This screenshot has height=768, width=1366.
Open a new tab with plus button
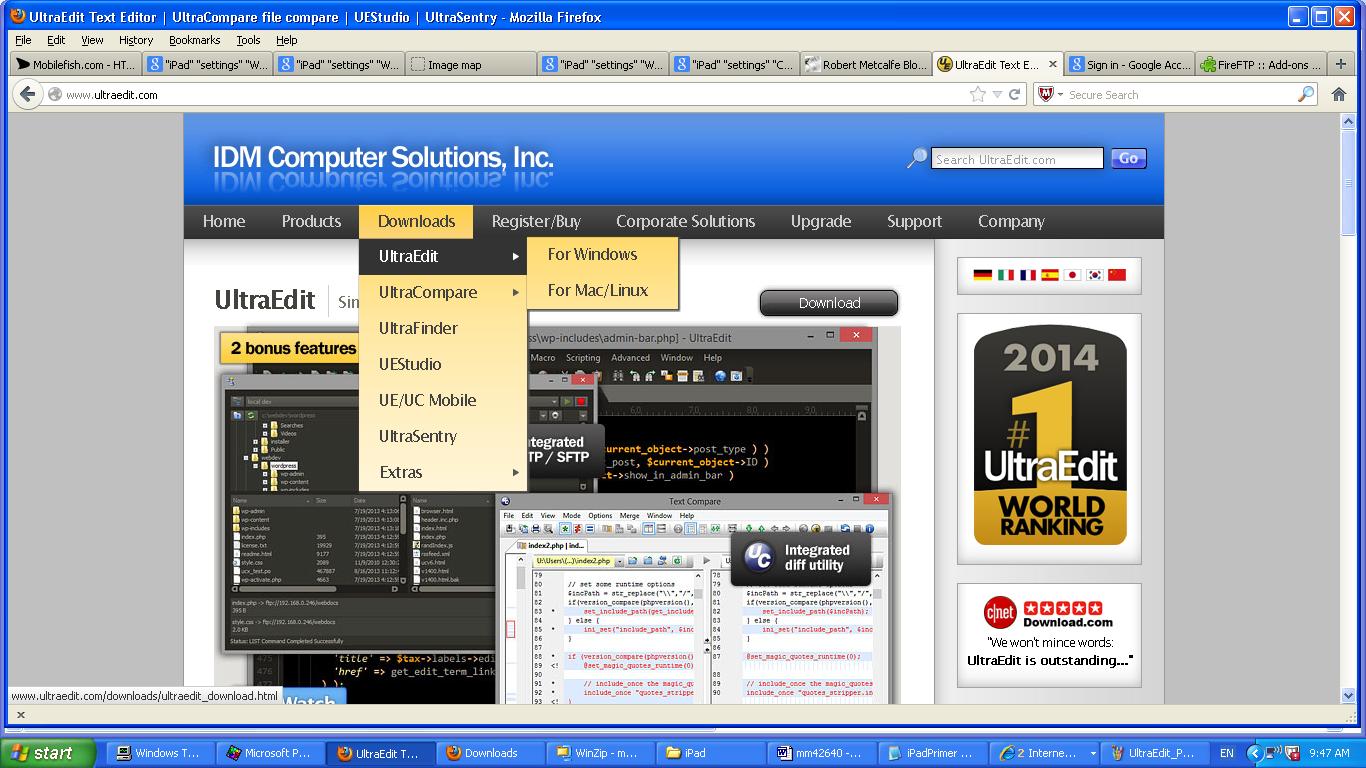coord(1342,64)
